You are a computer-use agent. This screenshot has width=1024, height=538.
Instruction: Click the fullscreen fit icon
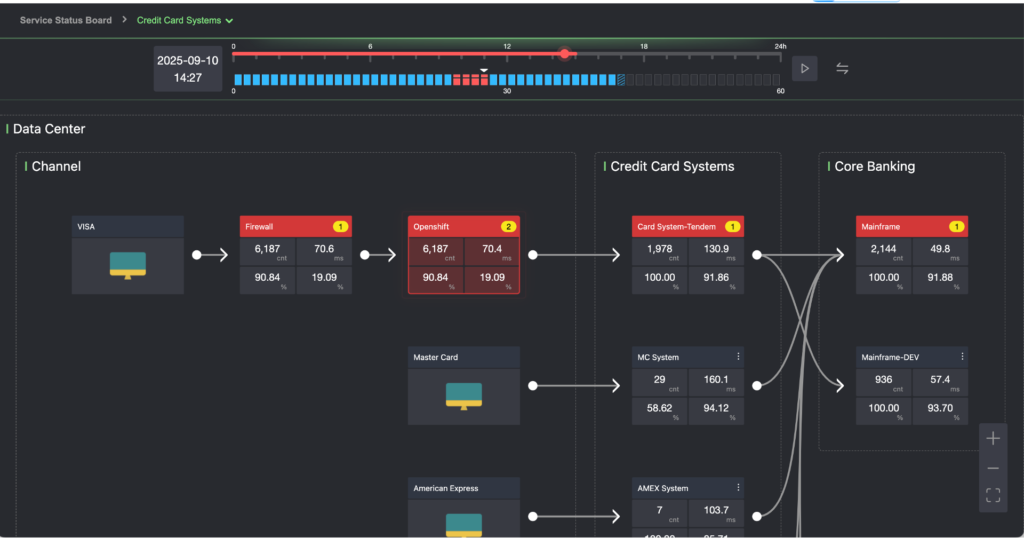click(x=993, y=495)
